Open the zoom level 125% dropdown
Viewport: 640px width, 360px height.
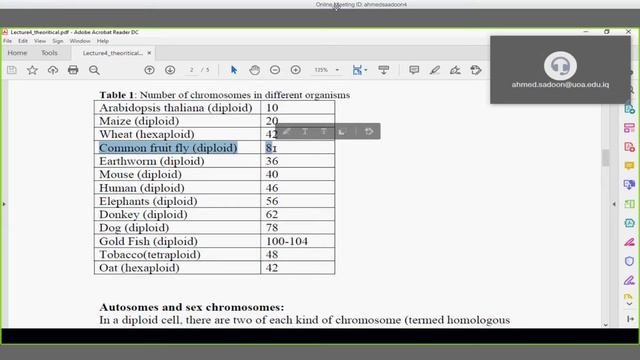pos(337,70)
